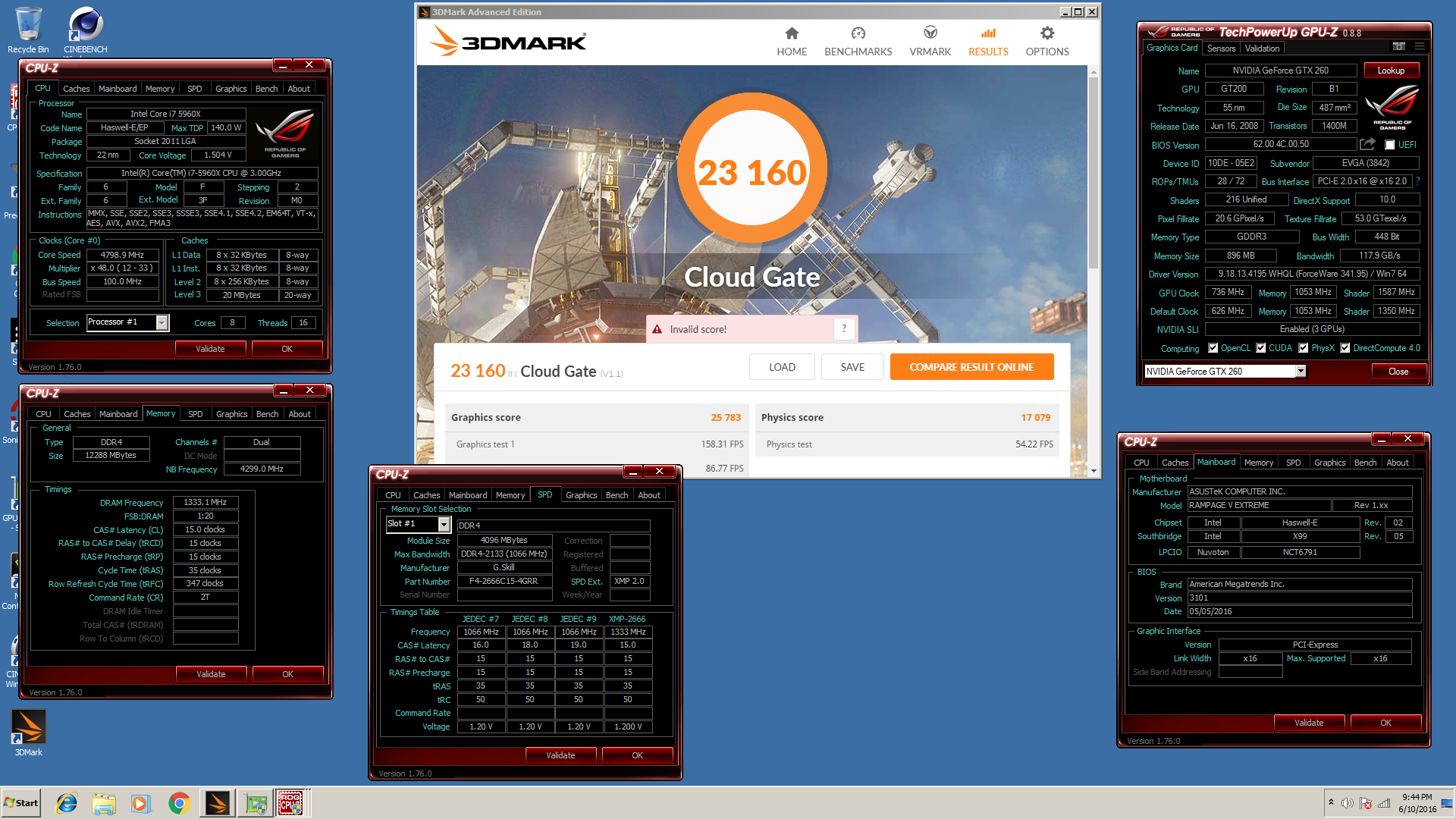Click the DRAM Frequency 1333.1 MHz field
This screenshot has height=819, width=1456.
point(205,503)
